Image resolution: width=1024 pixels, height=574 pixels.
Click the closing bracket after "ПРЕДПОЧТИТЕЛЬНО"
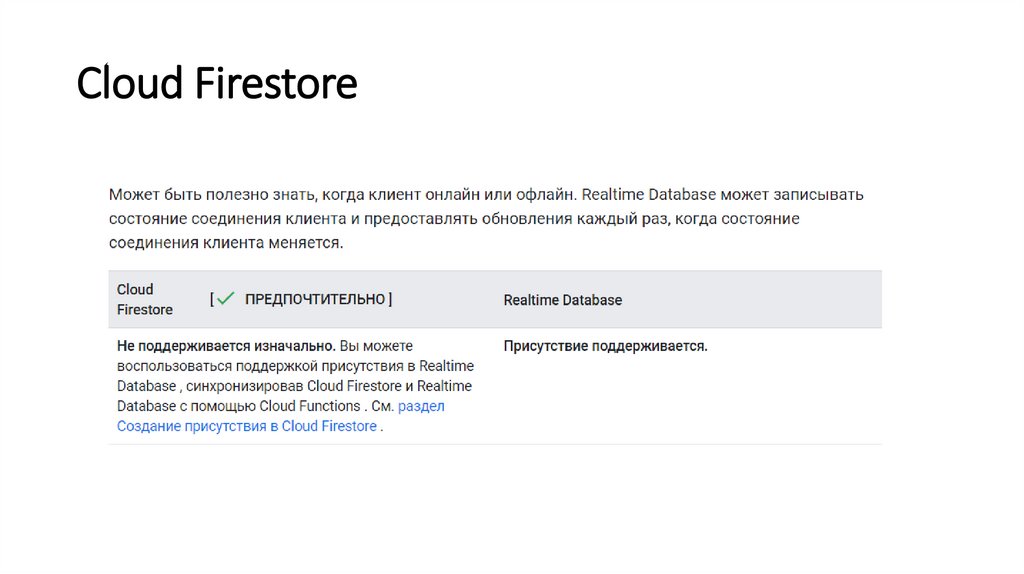coord(390,299)
